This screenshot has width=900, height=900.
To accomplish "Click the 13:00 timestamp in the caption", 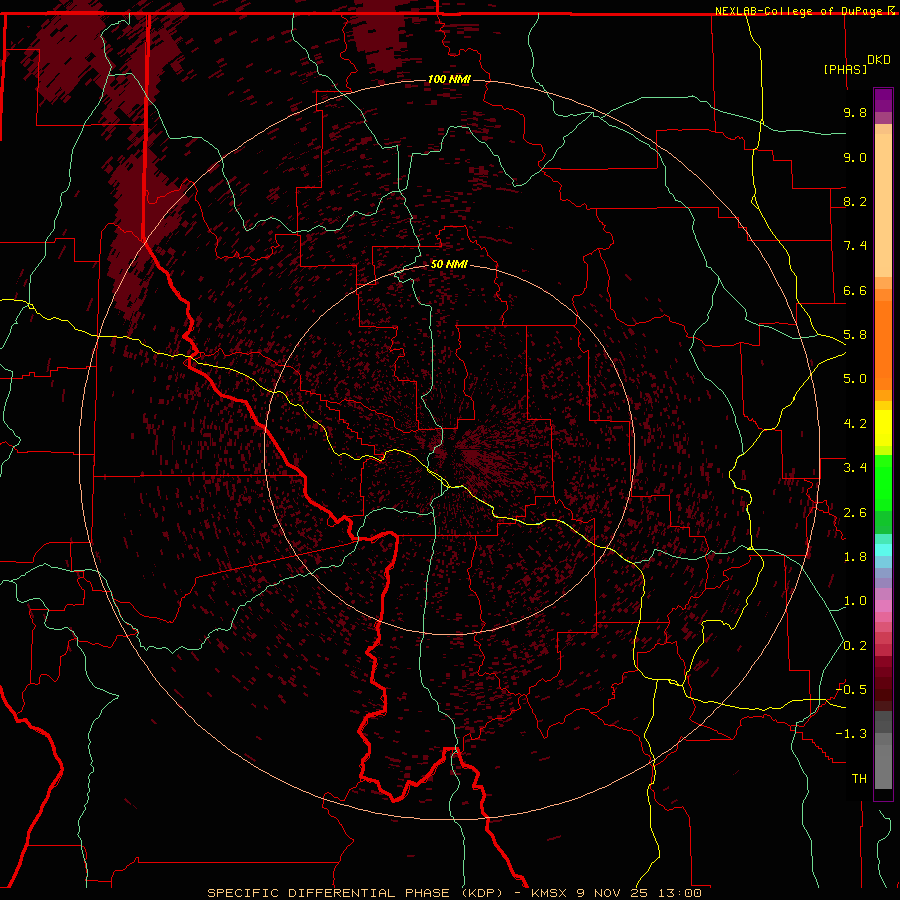I will (x=680, y=893).
